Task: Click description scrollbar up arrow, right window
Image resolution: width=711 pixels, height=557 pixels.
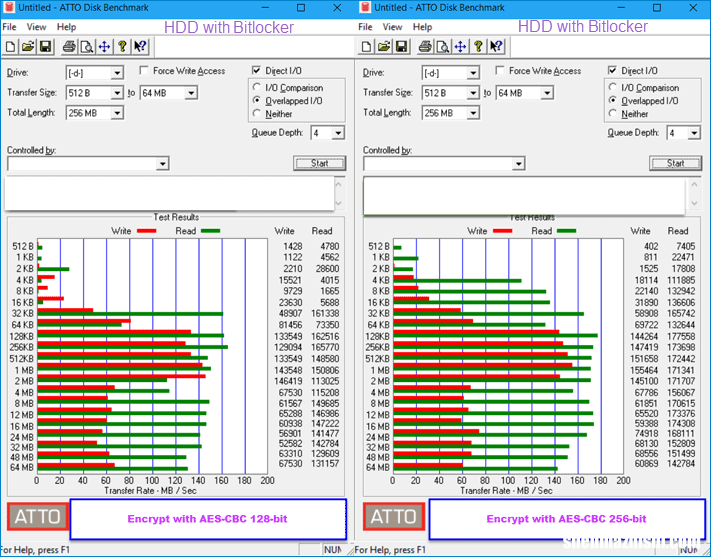Action: tap(694, 185)
